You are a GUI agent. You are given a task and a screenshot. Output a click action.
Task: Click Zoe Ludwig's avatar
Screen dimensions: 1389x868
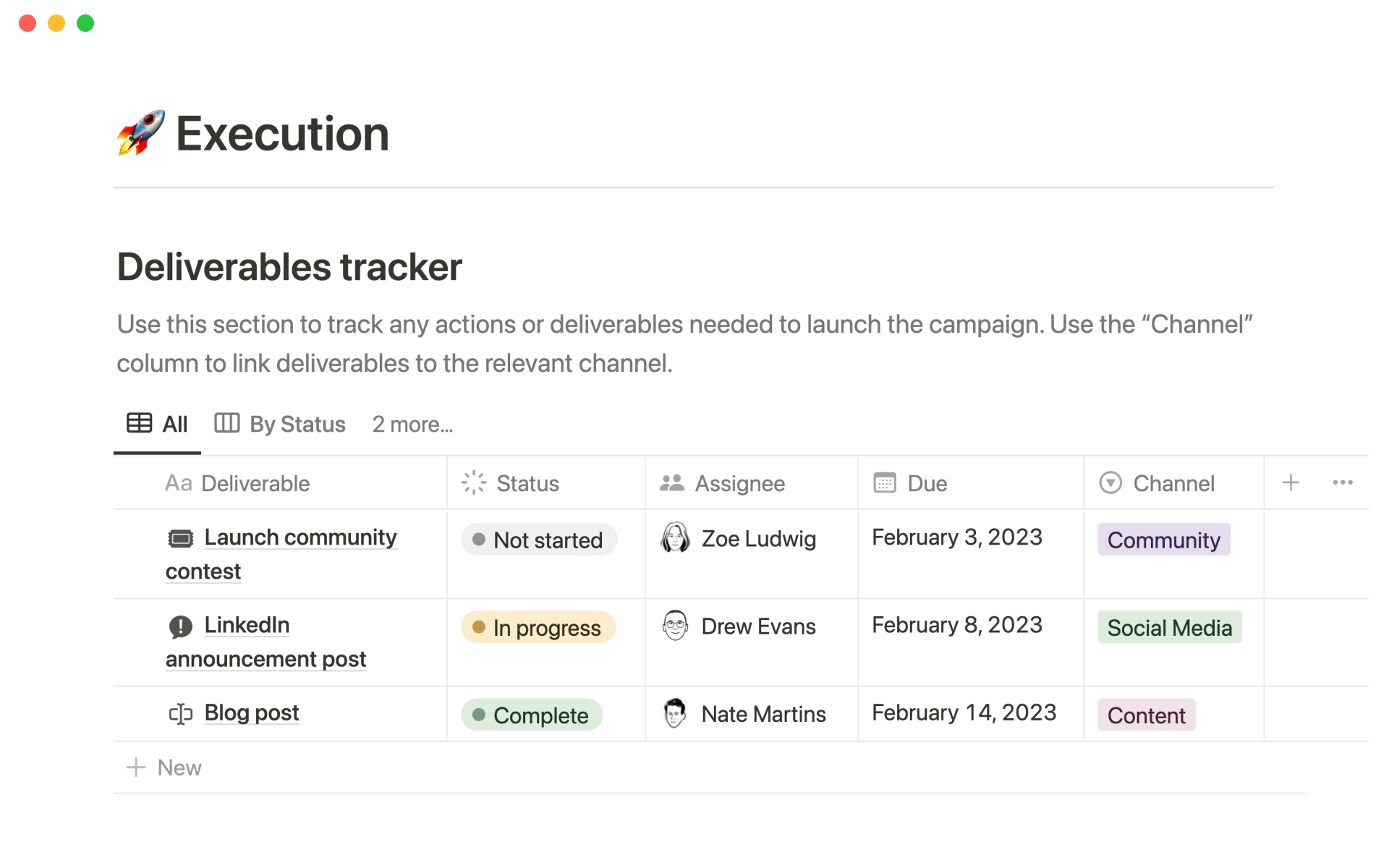(675, 538)
